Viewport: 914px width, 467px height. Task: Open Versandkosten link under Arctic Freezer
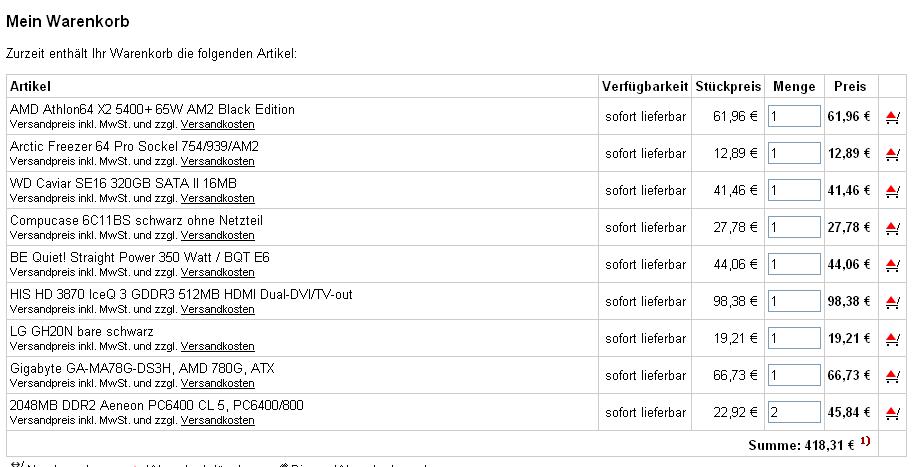[217, 161]
